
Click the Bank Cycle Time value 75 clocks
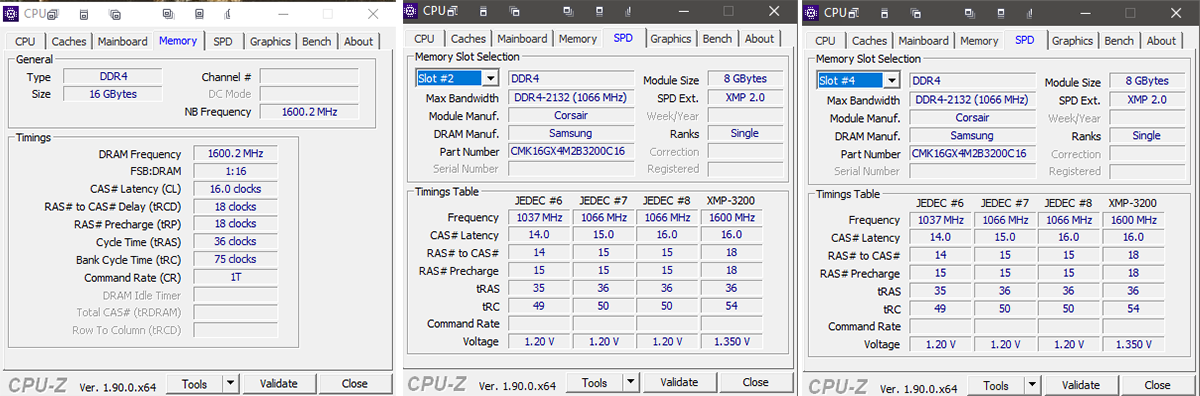tap(235, 259)
